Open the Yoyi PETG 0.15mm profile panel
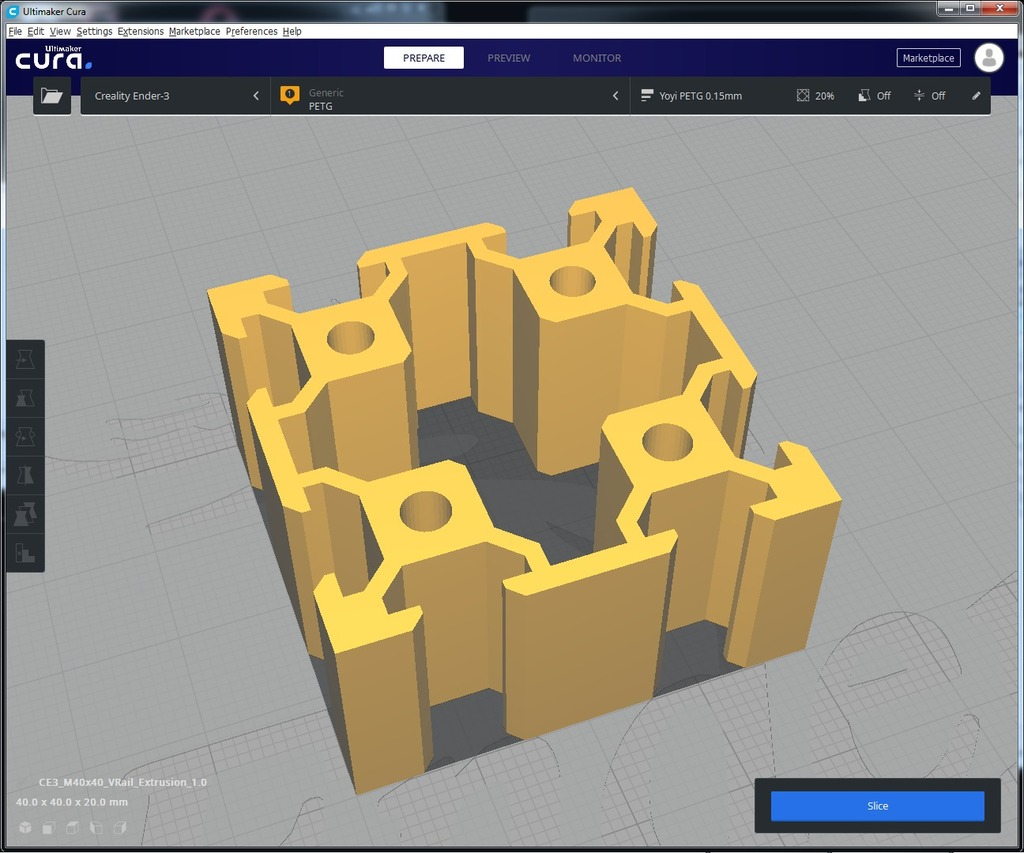1024x853 pixels. click(810, 95)
